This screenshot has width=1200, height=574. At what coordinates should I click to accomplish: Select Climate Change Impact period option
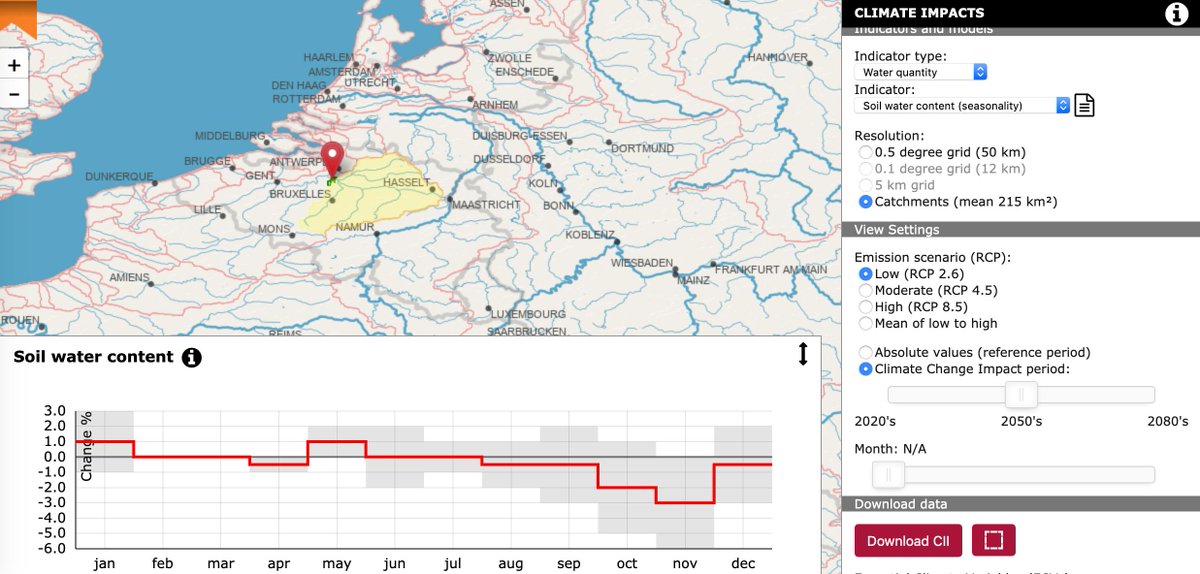click(866, 369)
